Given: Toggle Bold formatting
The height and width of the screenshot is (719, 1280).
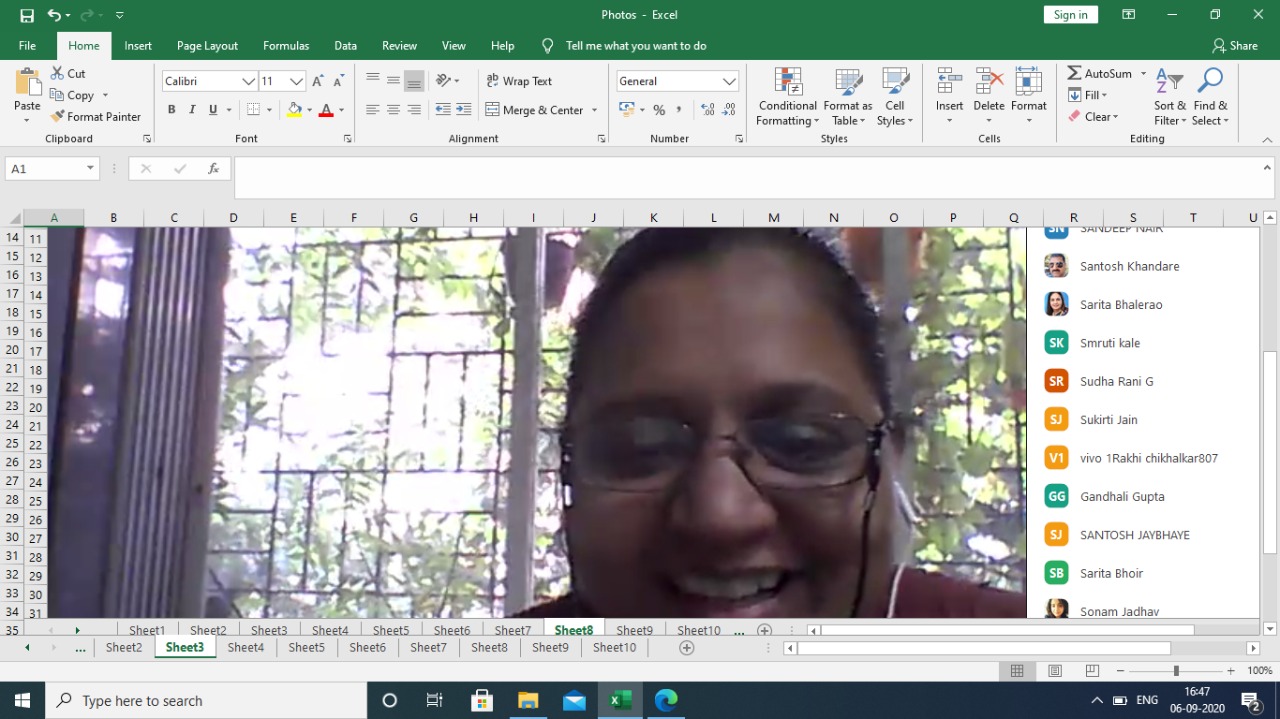Looking at the screenshot, I should [x=172, y=110].
